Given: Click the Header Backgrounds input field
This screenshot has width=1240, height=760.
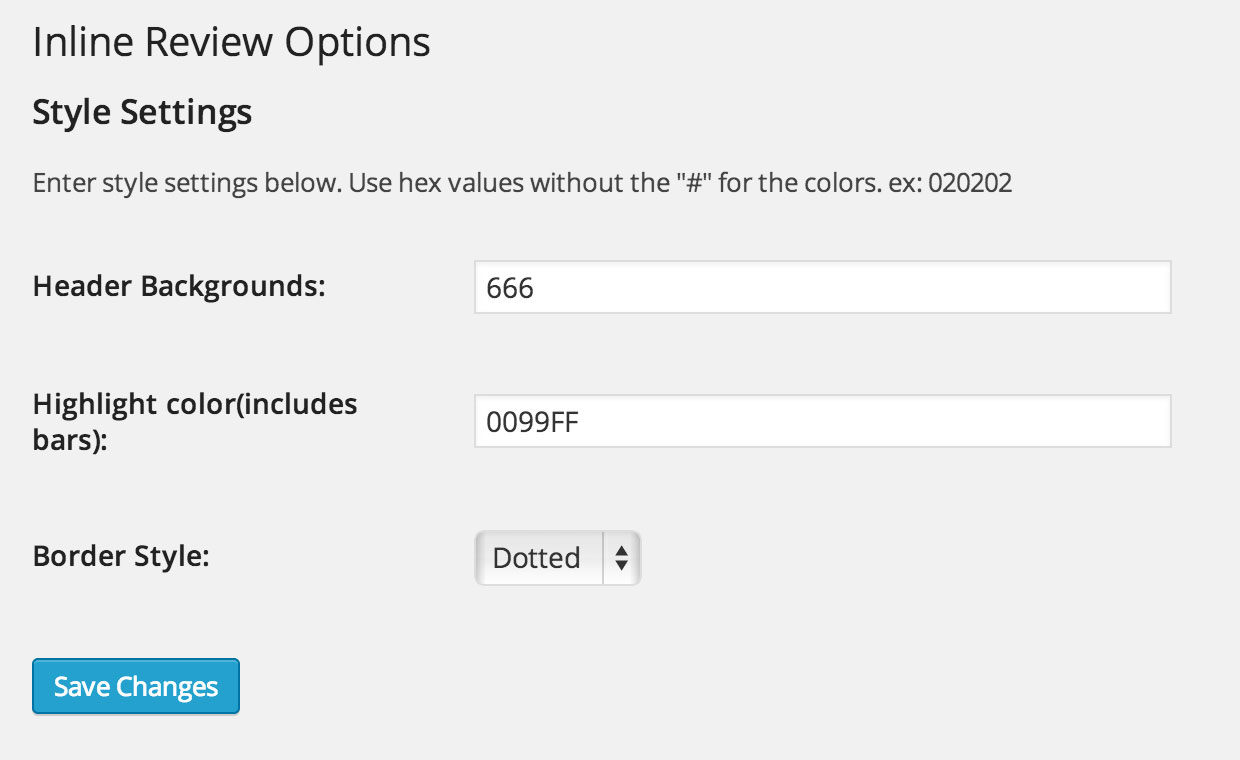Looking at the screenshot, I should tap(822, 288).
